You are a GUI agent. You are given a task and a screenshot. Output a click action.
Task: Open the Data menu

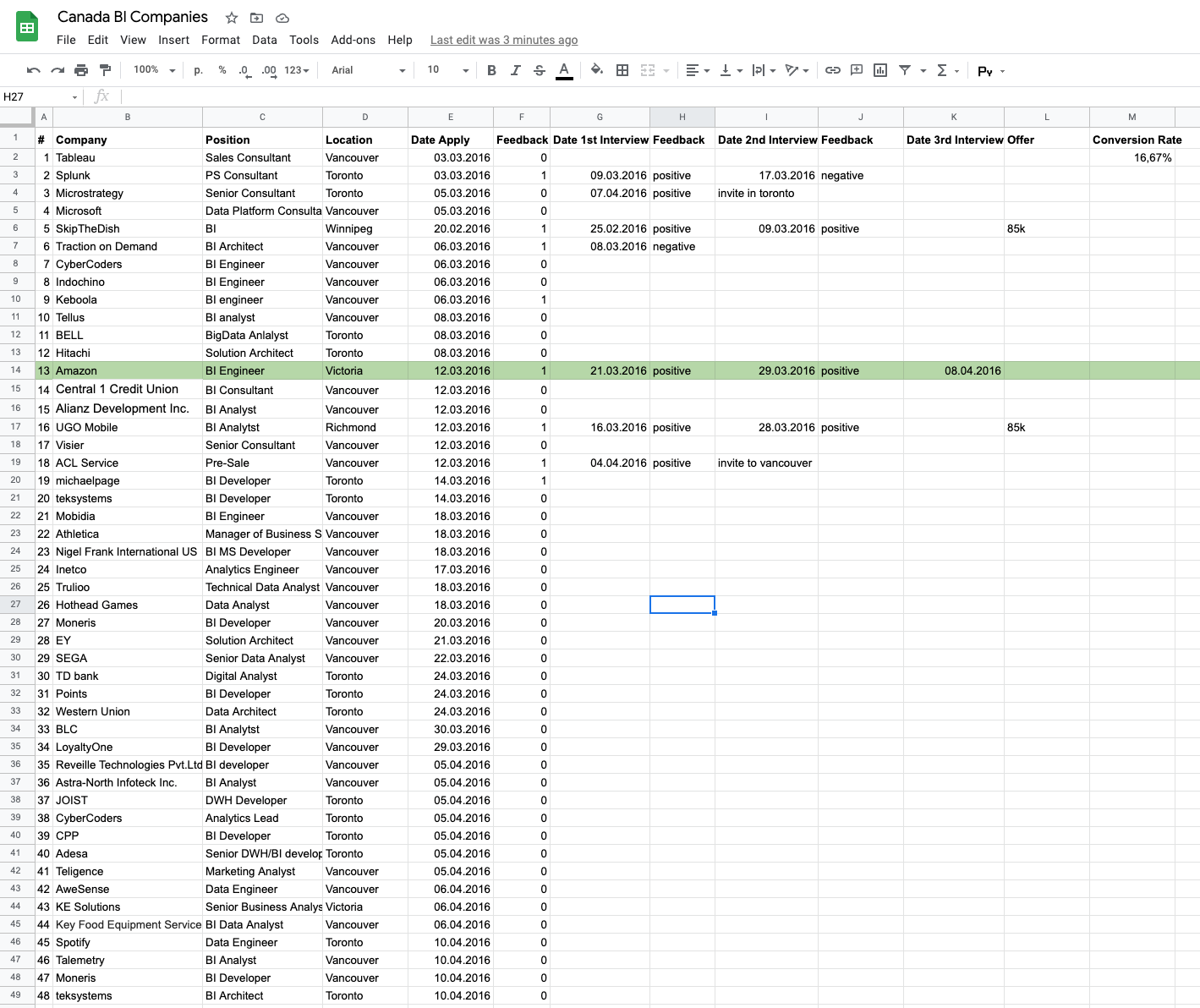click(x=265, y=40)
